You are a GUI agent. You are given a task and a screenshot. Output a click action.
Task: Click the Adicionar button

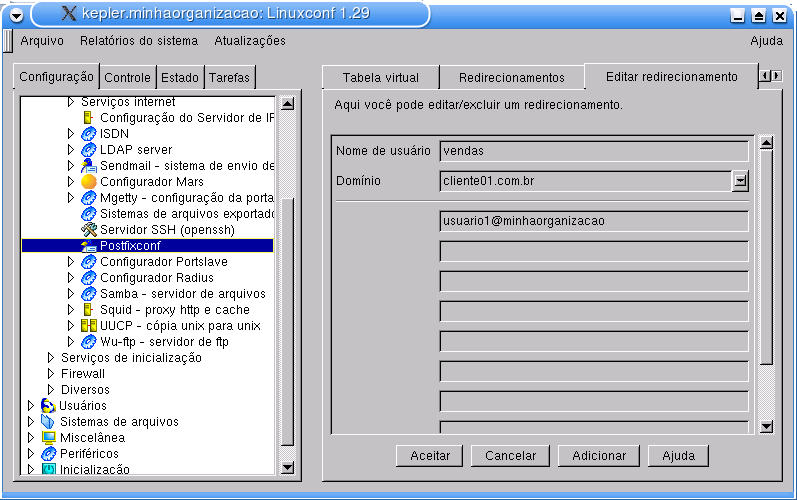(x=599, y=456)
